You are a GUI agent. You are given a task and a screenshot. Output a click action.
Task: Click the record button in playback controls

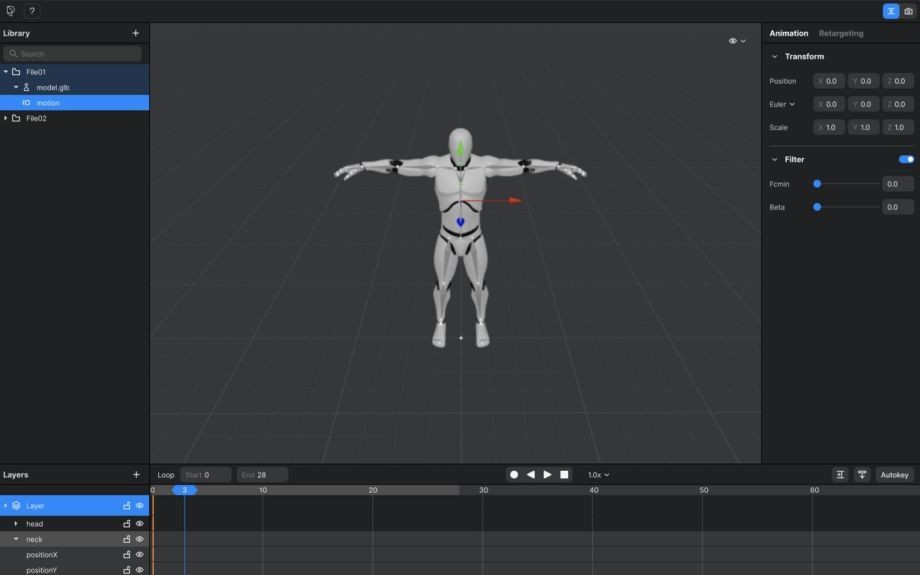click(x=514, y=475)
